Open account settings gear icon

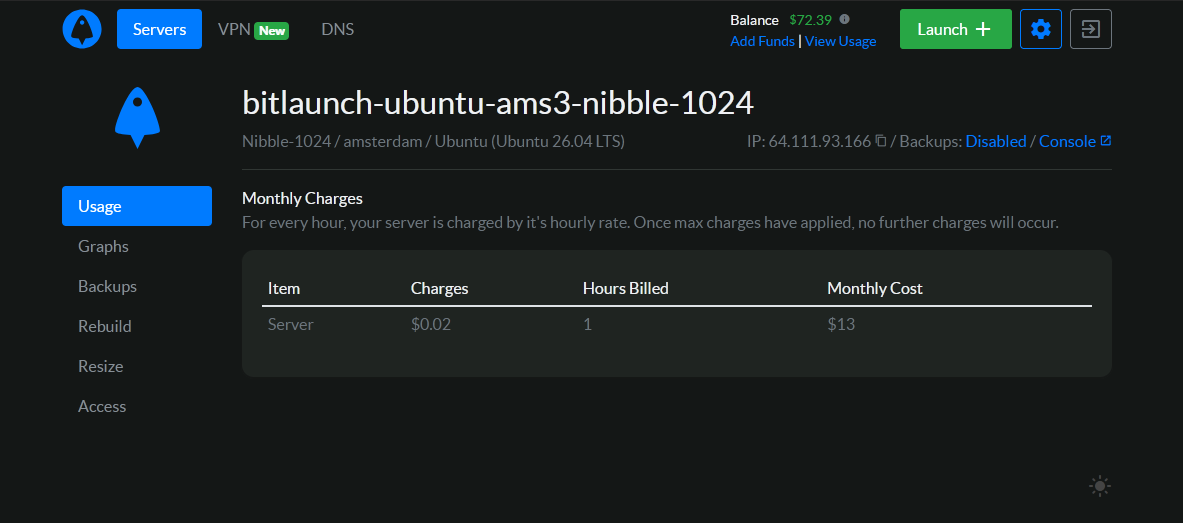coord(1040,29)
